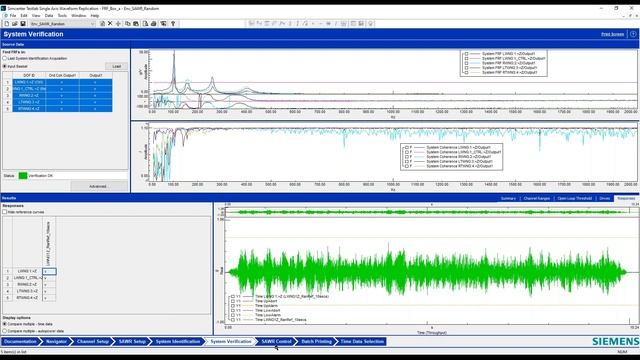
Task: Switch to the Responses tab
Action: point(626,198)
